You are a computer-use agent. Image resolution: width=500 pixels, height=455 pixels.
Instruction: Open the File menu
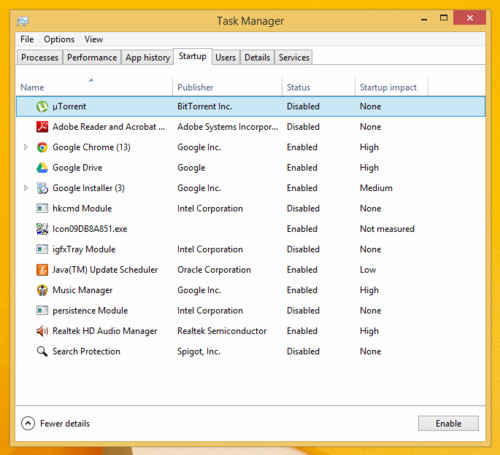point(27,39)
